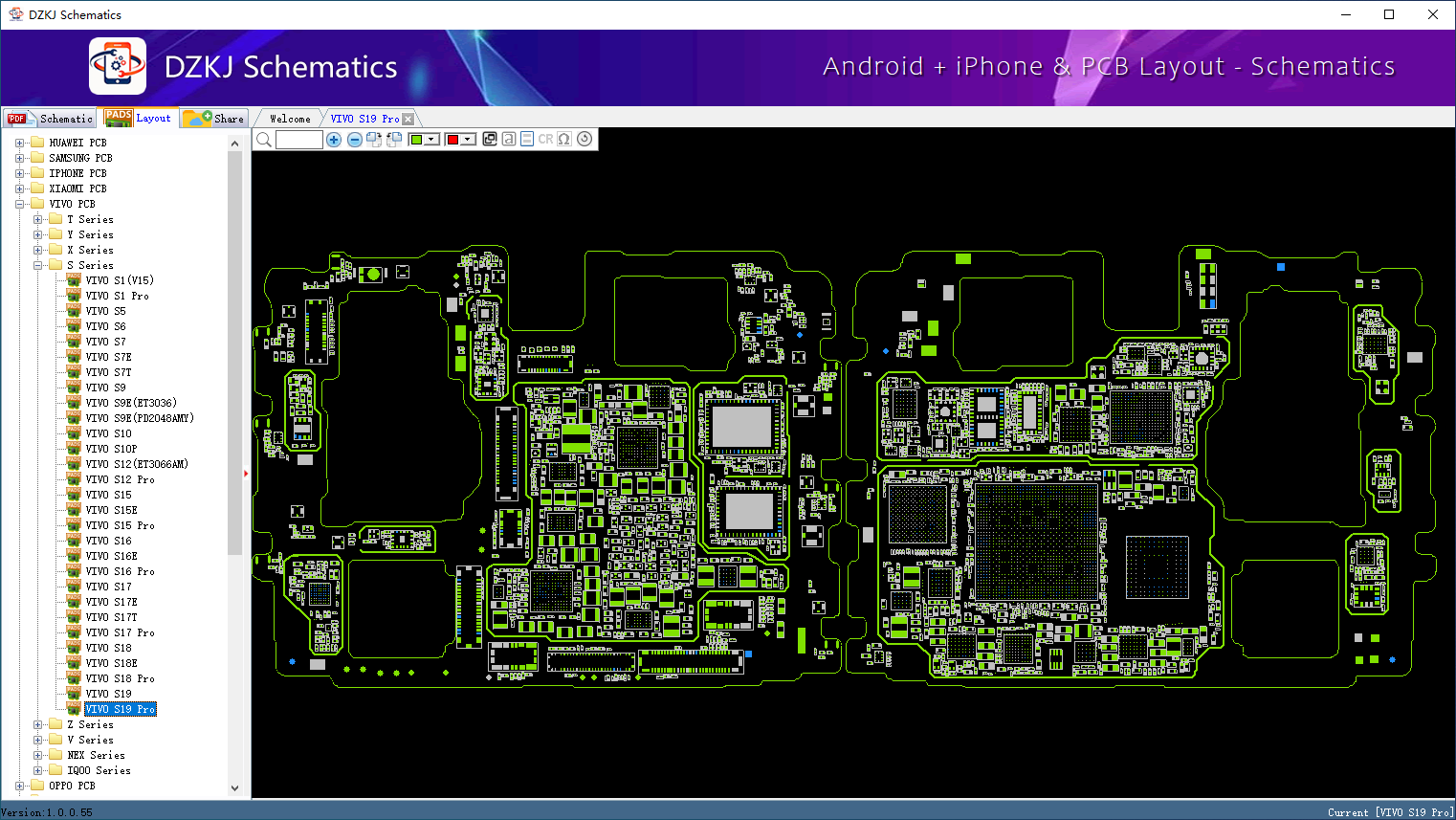1456x820 pixels.
Task: Open VIVO S6 layout
Action: pos(105,326)
